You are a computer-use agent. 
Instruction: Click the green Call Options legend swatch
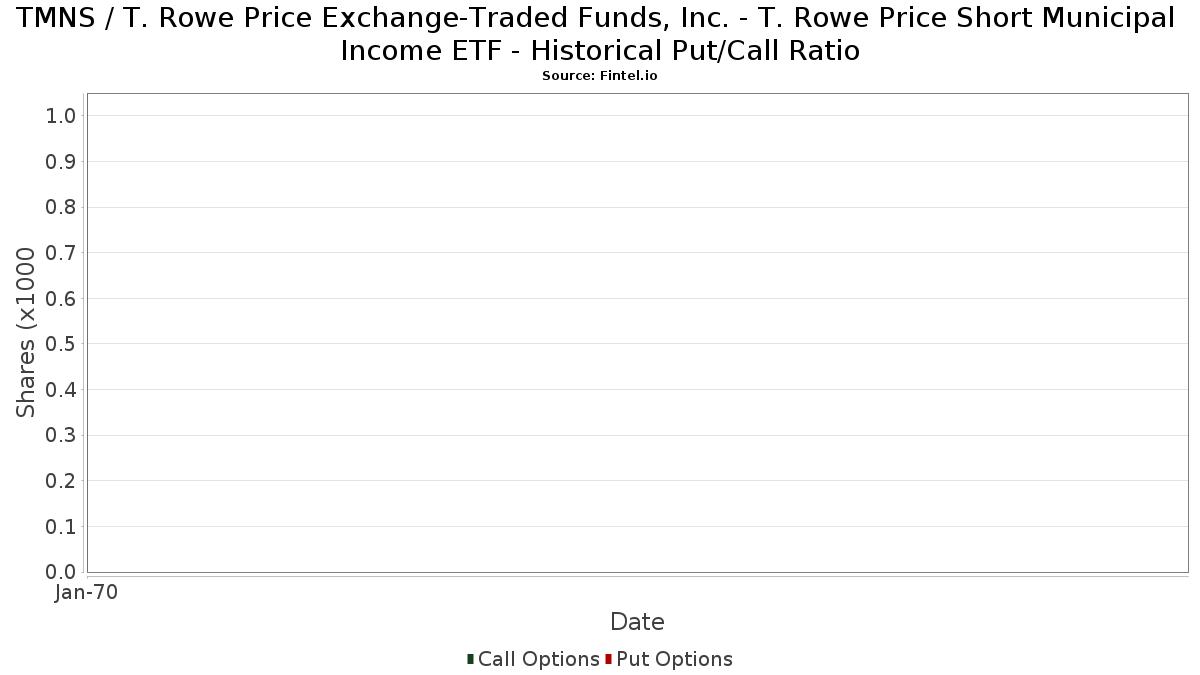pos(470,659)
